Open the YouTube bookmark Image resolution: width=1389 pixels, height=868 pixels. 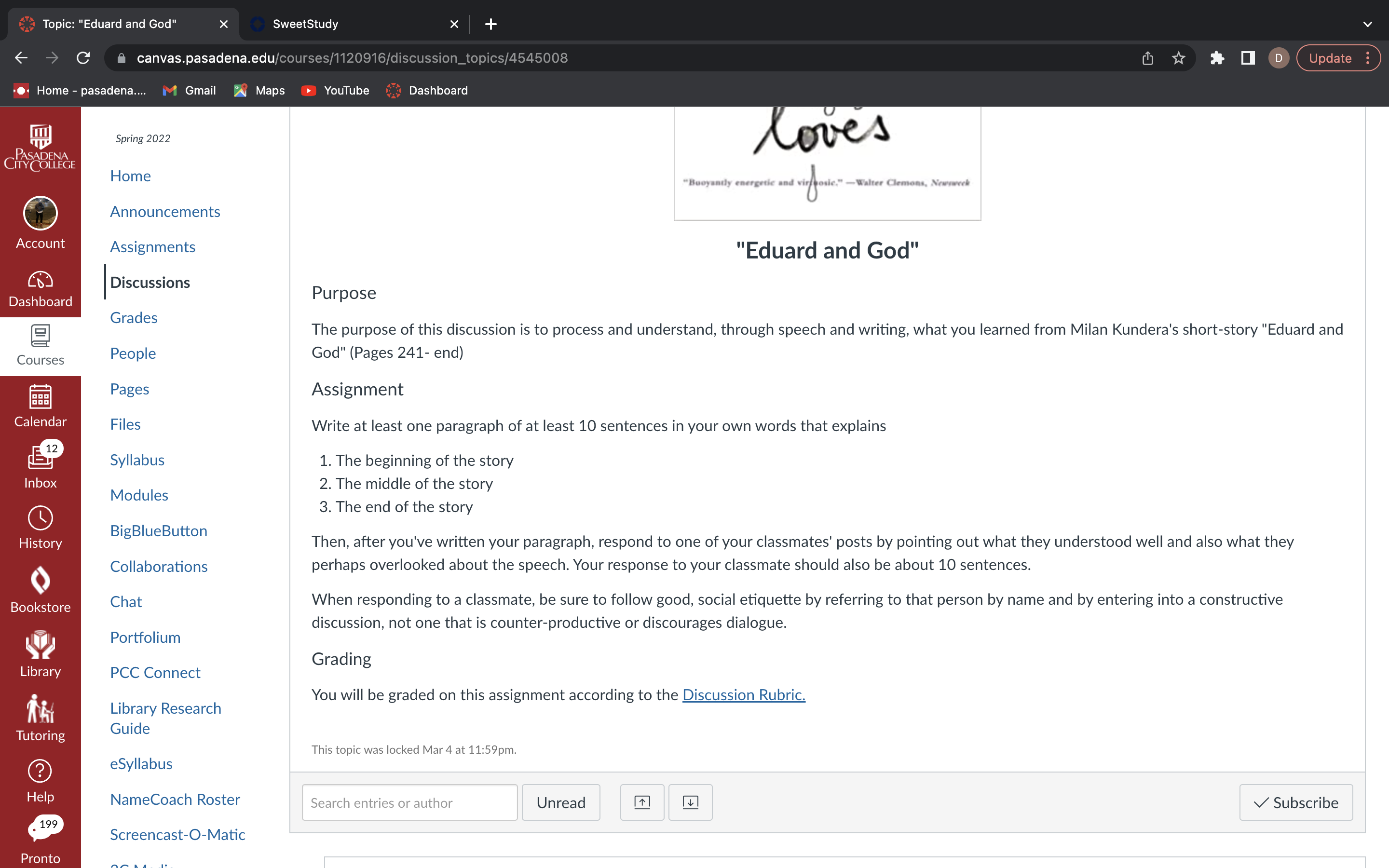point(335,90)
